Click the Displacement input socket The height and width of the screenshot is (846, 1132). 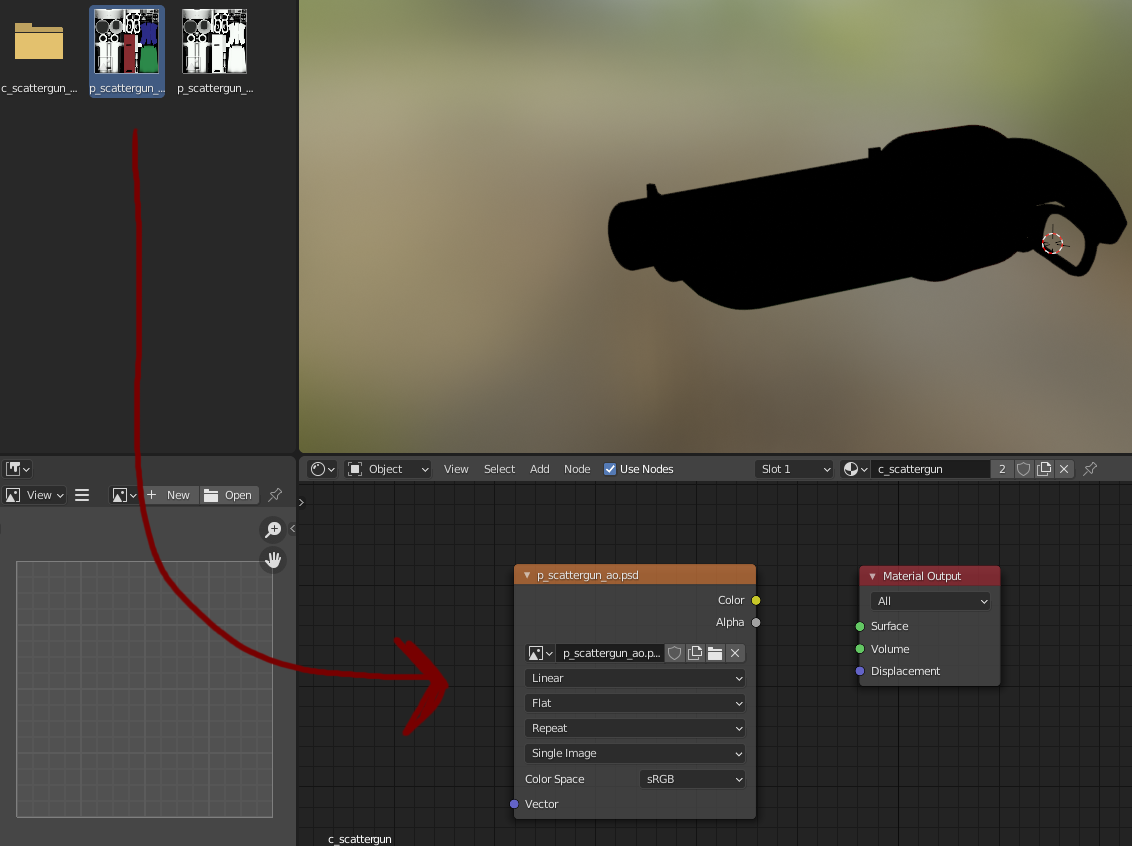860,671
